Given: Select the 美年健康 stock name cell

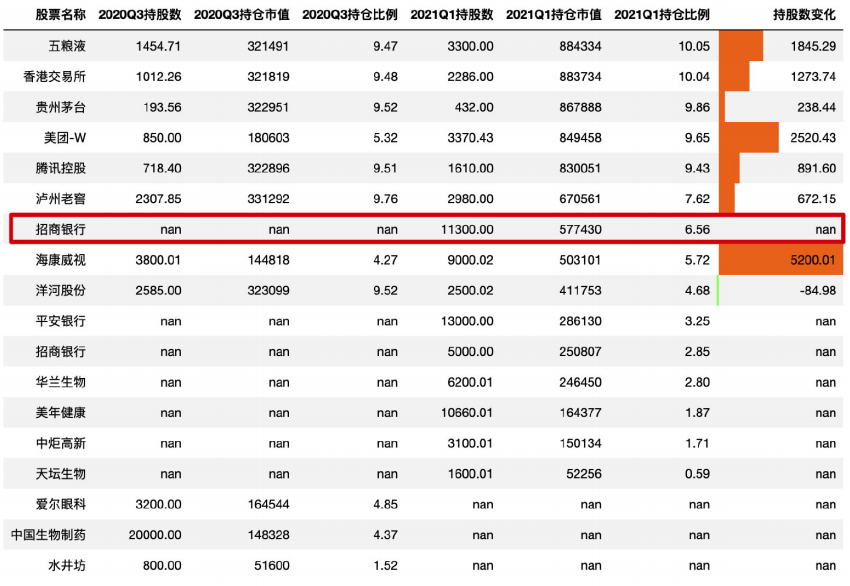Looking at the screenshot, I should [x=60, y=413].
